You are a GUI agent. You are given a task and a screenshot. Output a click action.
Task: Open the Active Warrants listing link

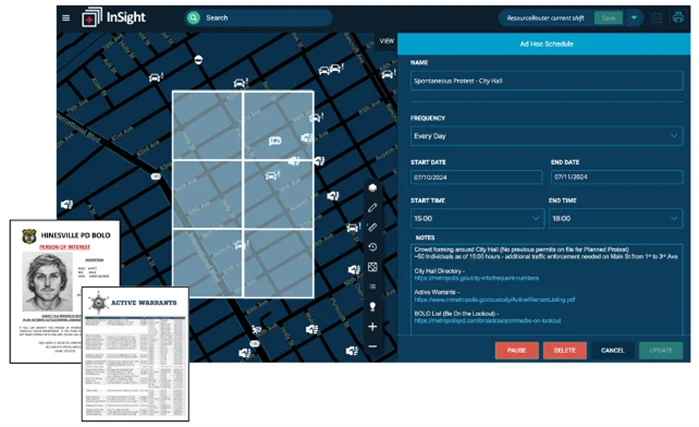pyautogui.click(x=494, y=300)
